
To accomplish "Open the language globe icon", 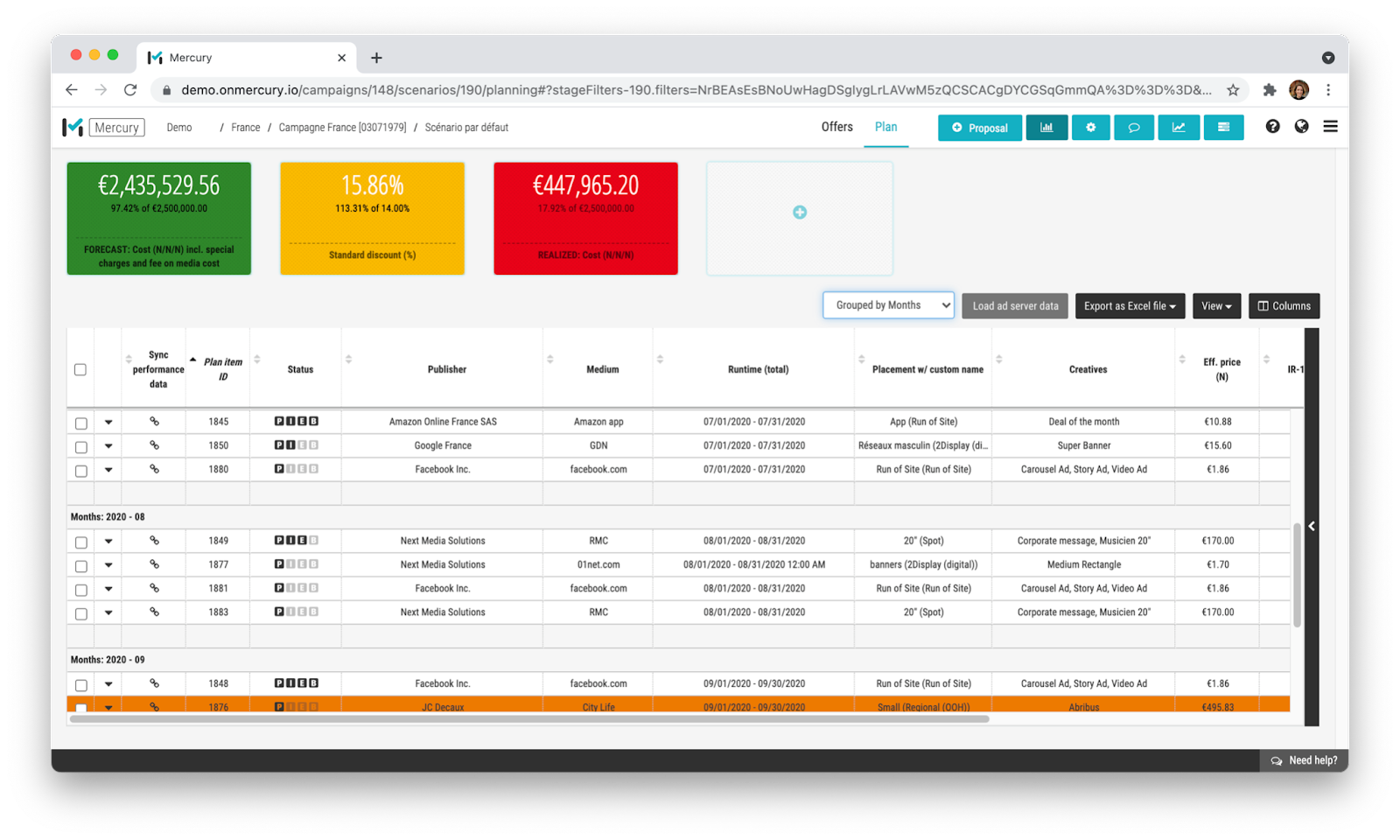I will click(x=1301, y=127).
